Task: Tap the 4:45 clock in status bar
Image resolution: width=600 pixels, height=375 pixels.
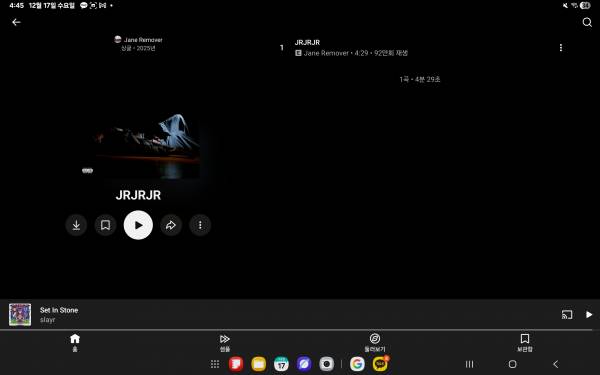Action: click(x=16, y=5)
